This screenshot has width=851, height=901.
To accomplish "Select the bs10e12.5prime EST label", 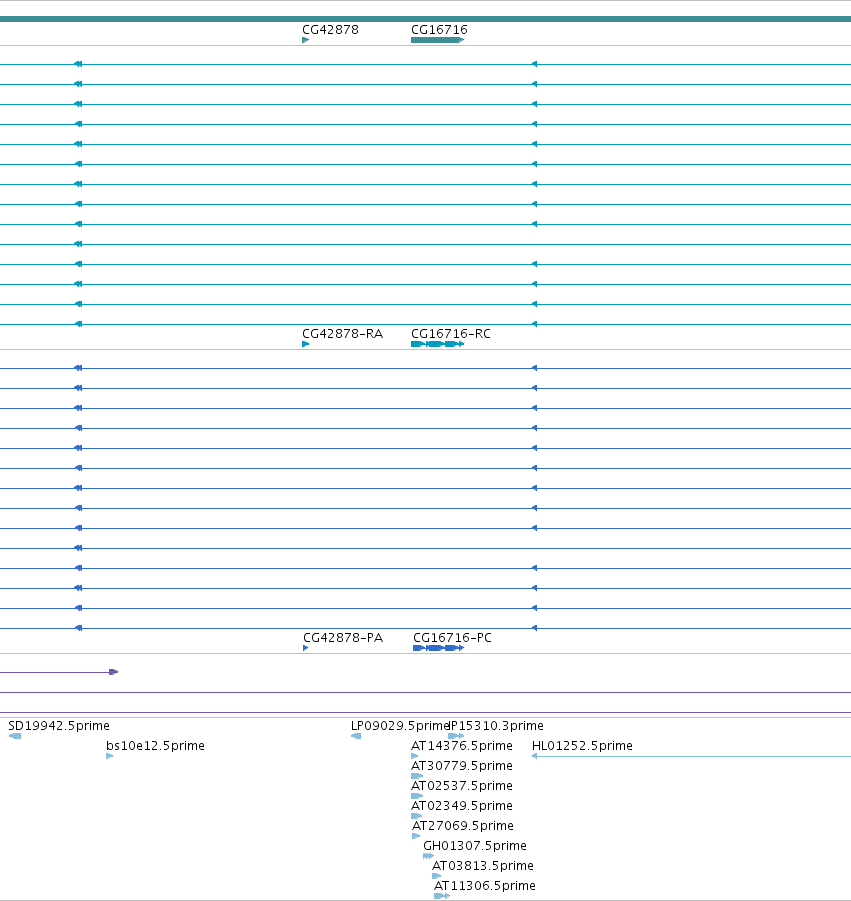I will point(155,746).
